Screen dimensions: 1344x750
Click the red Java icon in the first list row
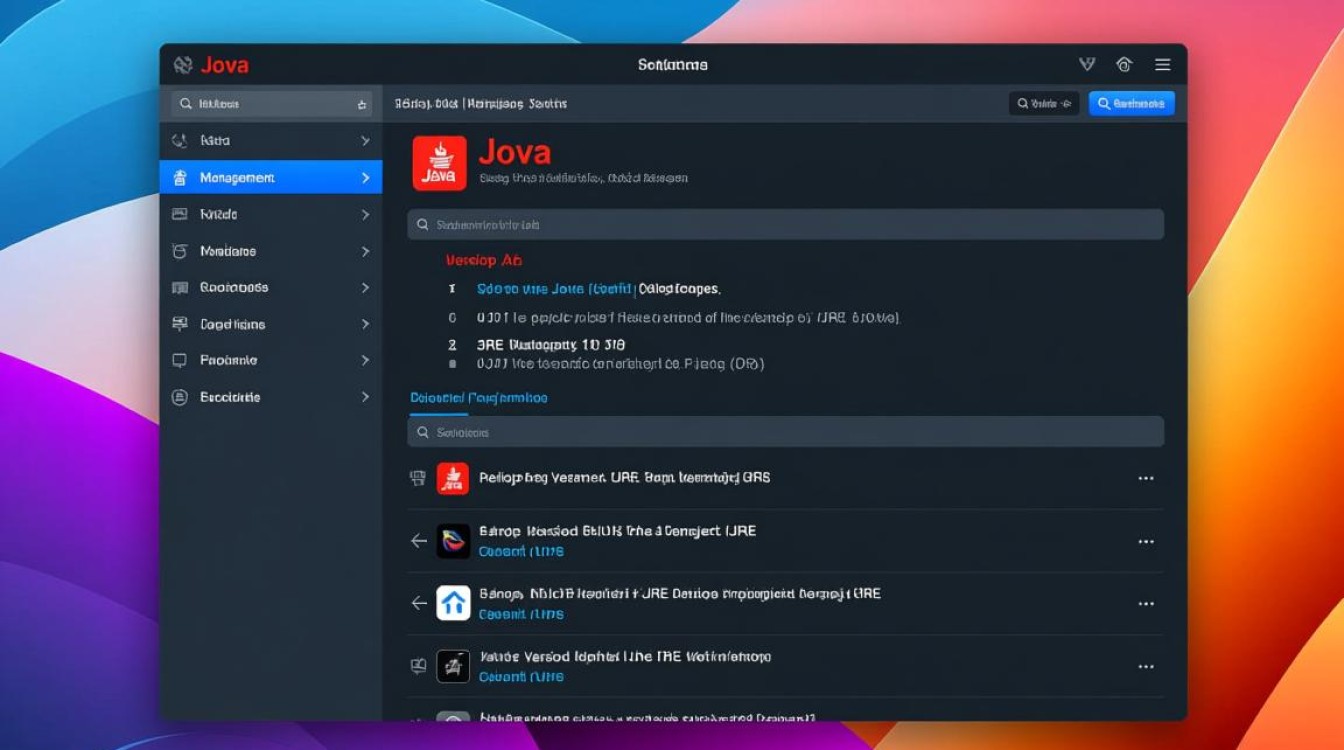453,479
